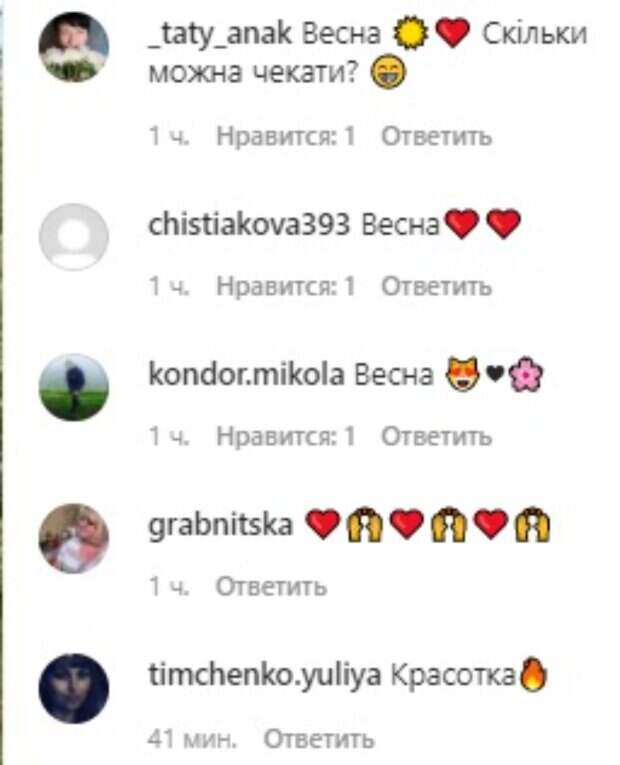The width and height of the screenshot is (620, 765).
Task: Click the chistiakova393 username
Action: 249,224
